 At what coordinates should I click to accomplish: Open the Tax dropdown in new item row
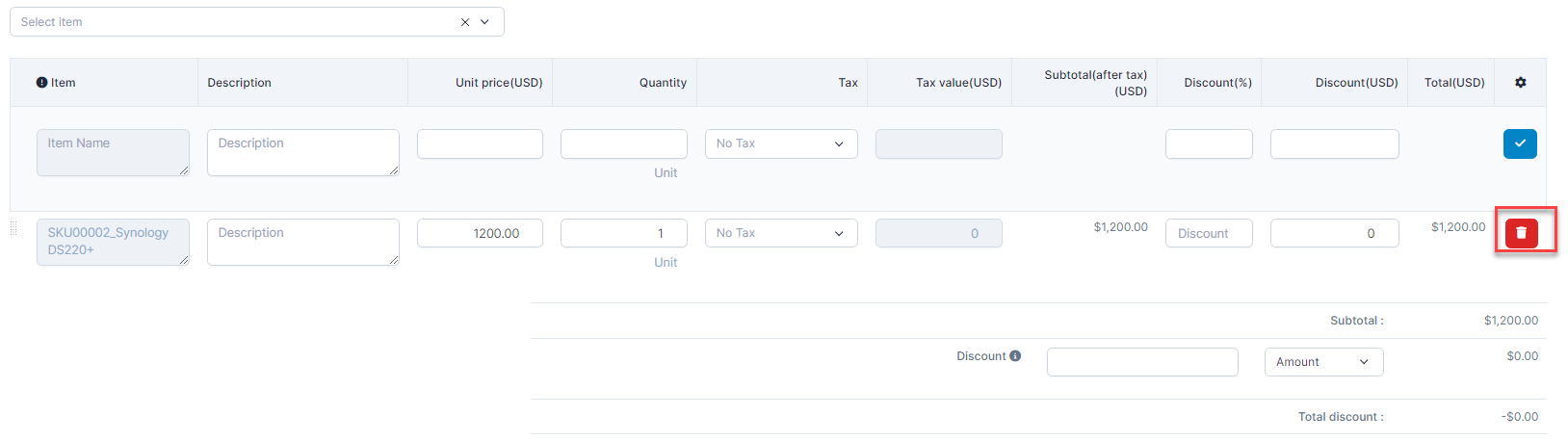tap(780, 143)
